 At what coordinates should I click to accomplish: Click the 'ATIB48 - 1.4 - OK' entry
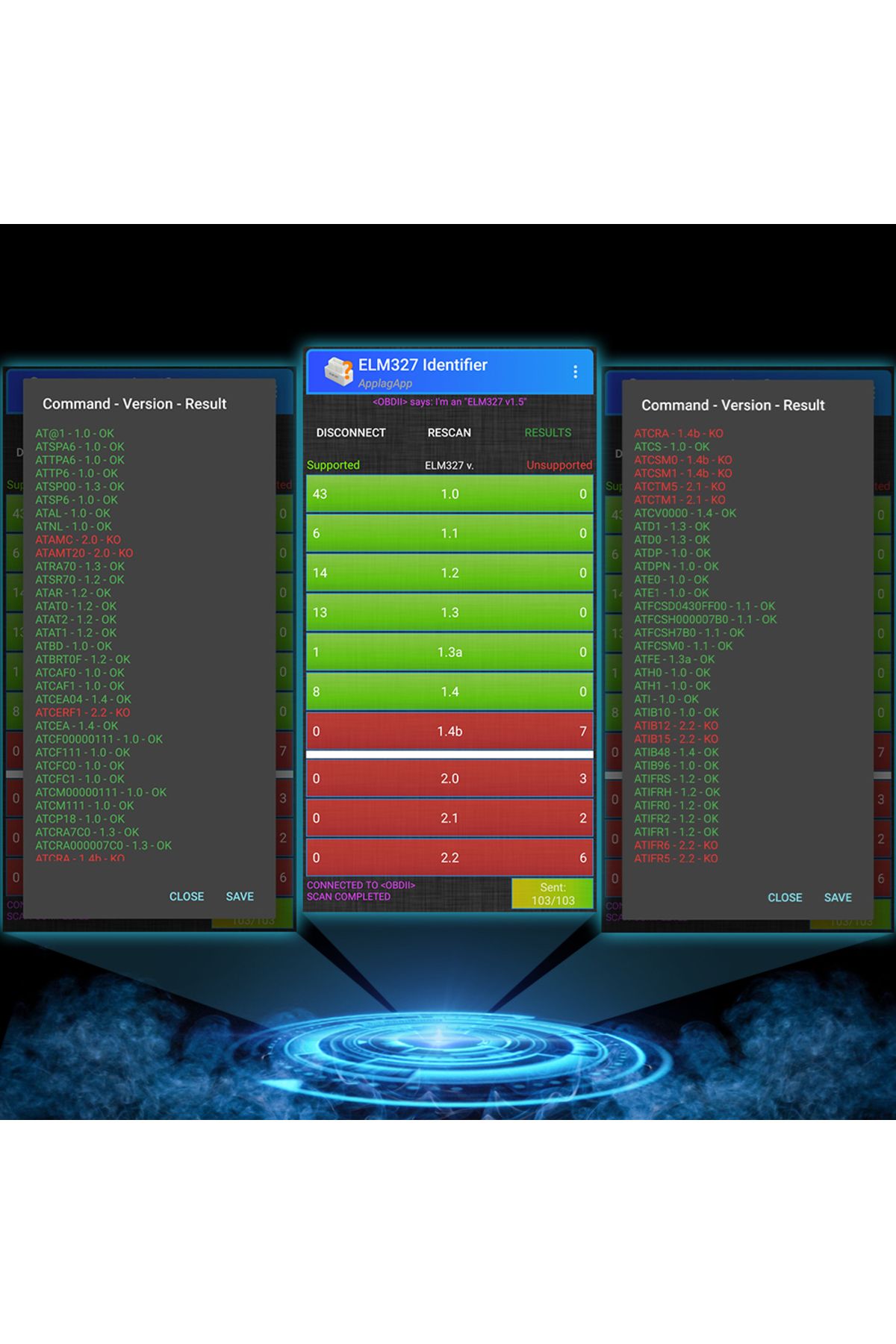(676, 753)
